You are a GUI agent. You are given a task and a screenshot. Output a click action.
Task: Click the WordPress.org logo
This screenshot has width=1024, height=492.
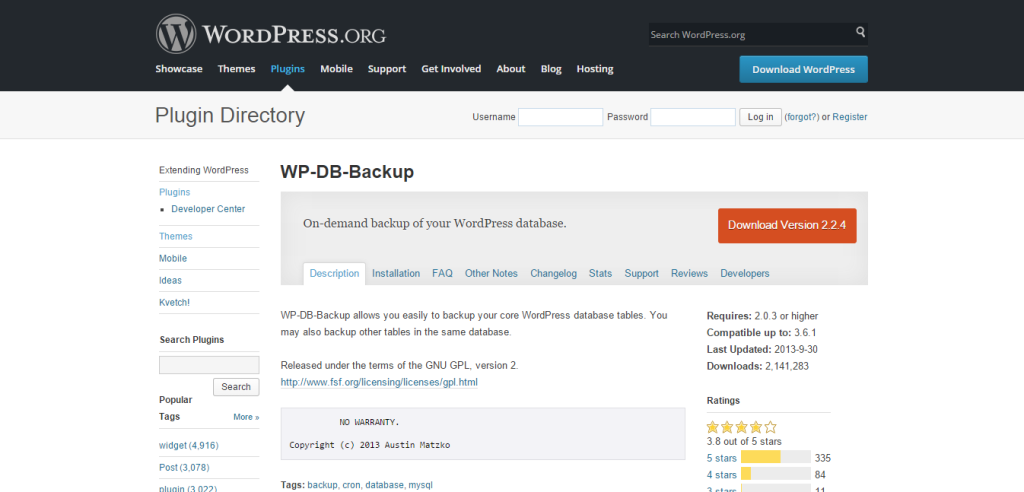[x=270, y=34]
